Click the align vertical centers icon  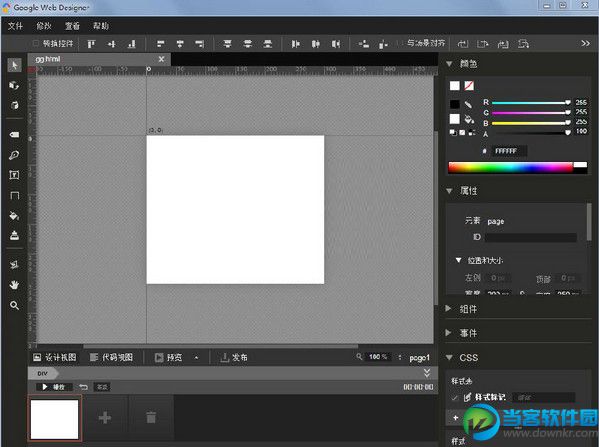coord(112,44)
